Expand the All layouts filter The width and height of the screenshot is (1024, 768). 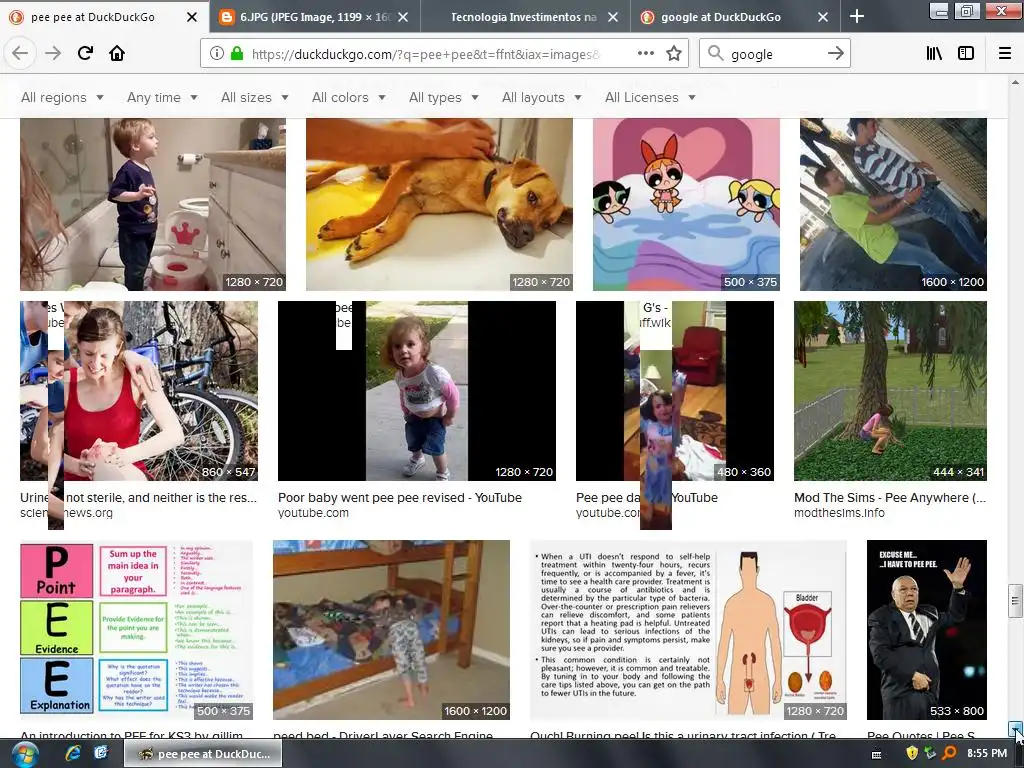(x=541, y=97)
